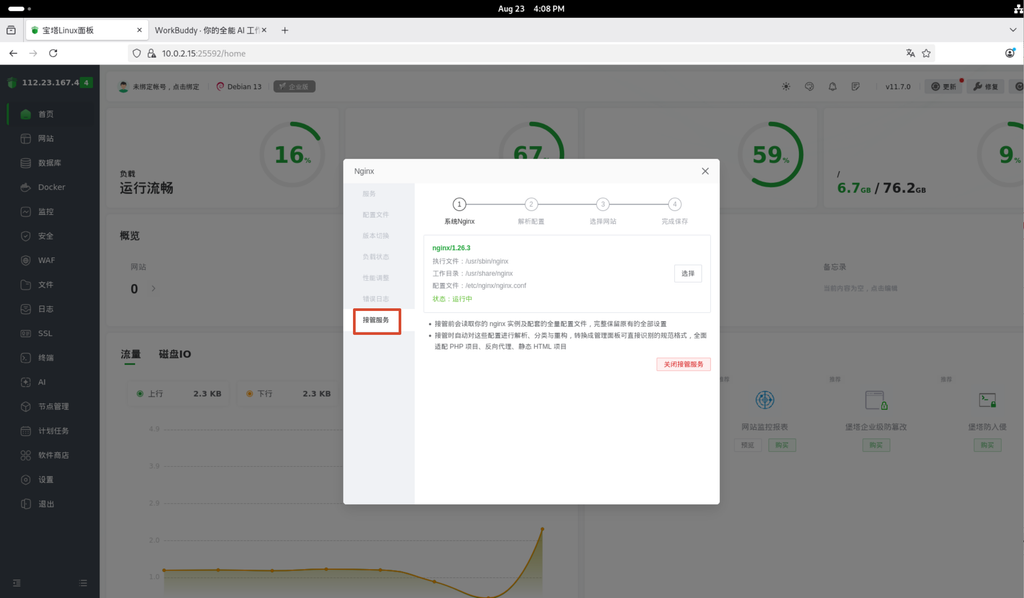The width and height of the screenshot is (1024, 598).
Task: Collapse the sidebar using bottom-left icon
Action: 17,582
